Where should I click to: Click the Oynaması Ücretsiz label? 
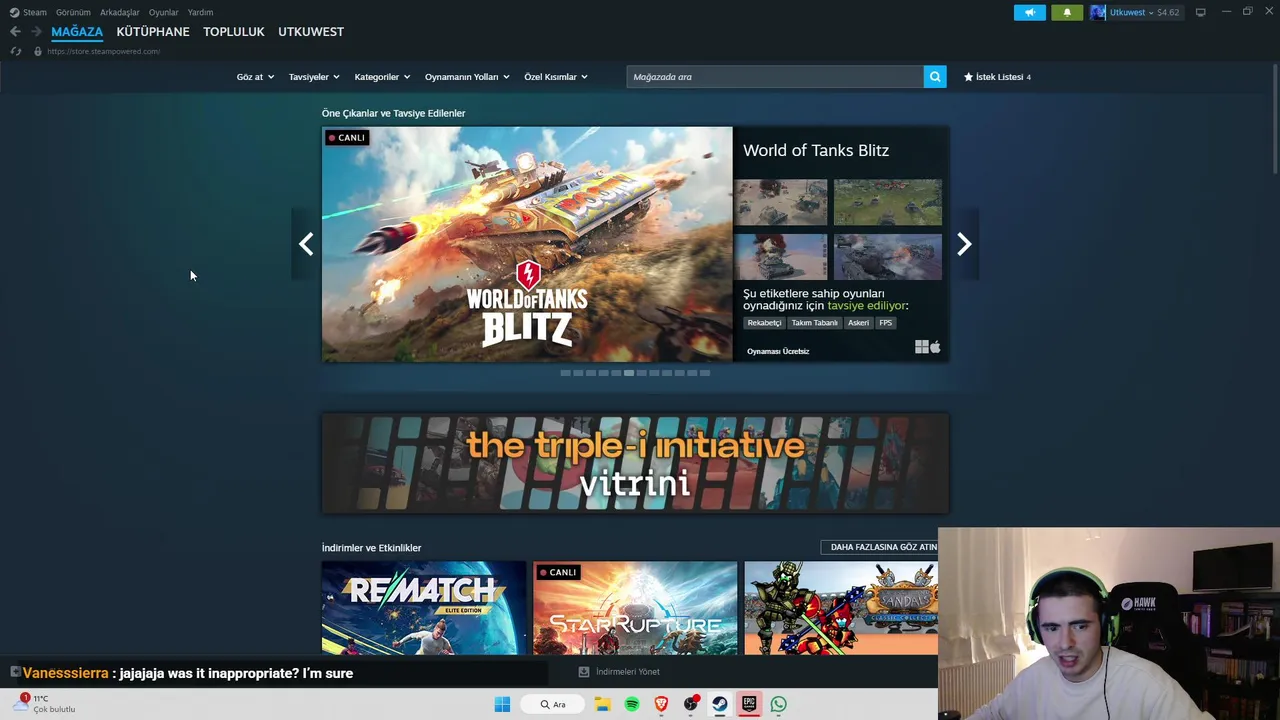click(778, 351)
